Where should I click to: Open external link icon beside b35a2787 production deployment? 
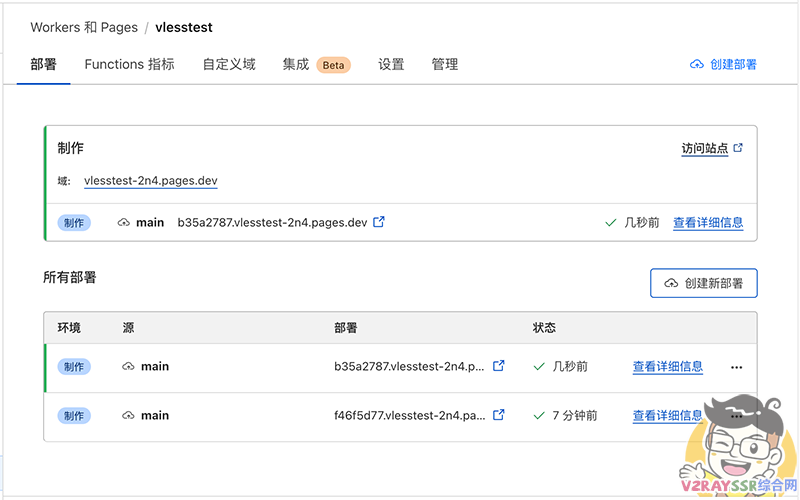coord(379,222)
